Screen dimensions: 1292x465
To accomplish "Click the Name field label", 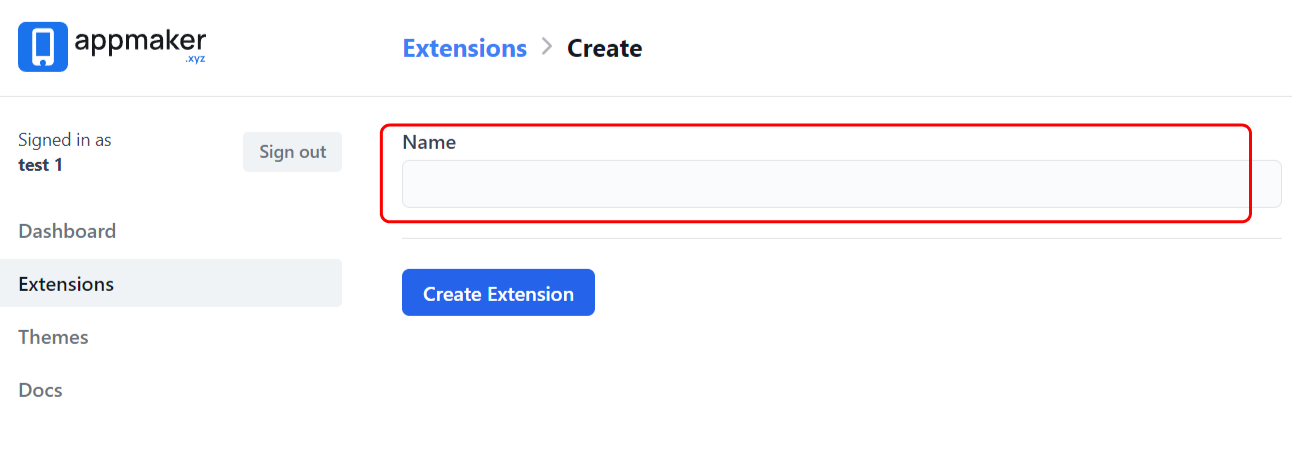I will tap(429, 142).
